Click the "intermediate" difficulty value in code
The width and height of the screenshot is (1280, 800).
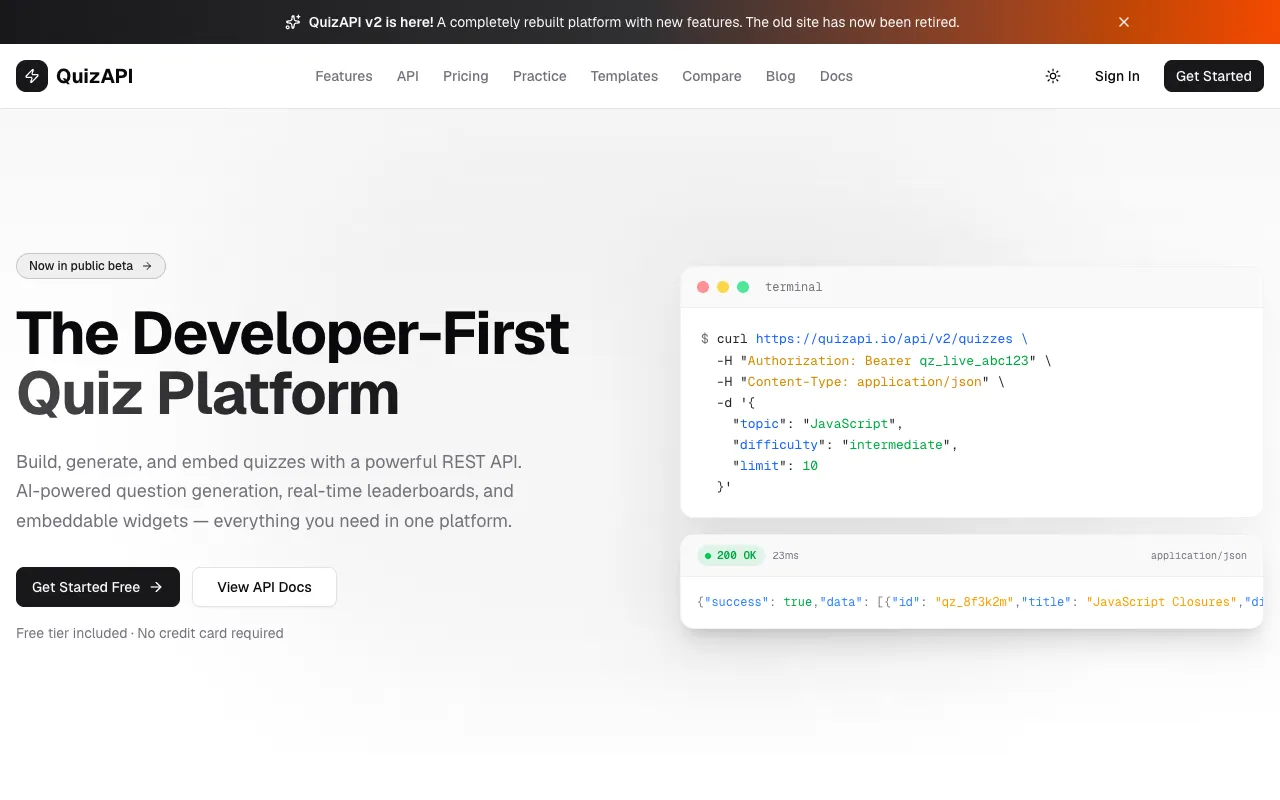coord(896,444)
